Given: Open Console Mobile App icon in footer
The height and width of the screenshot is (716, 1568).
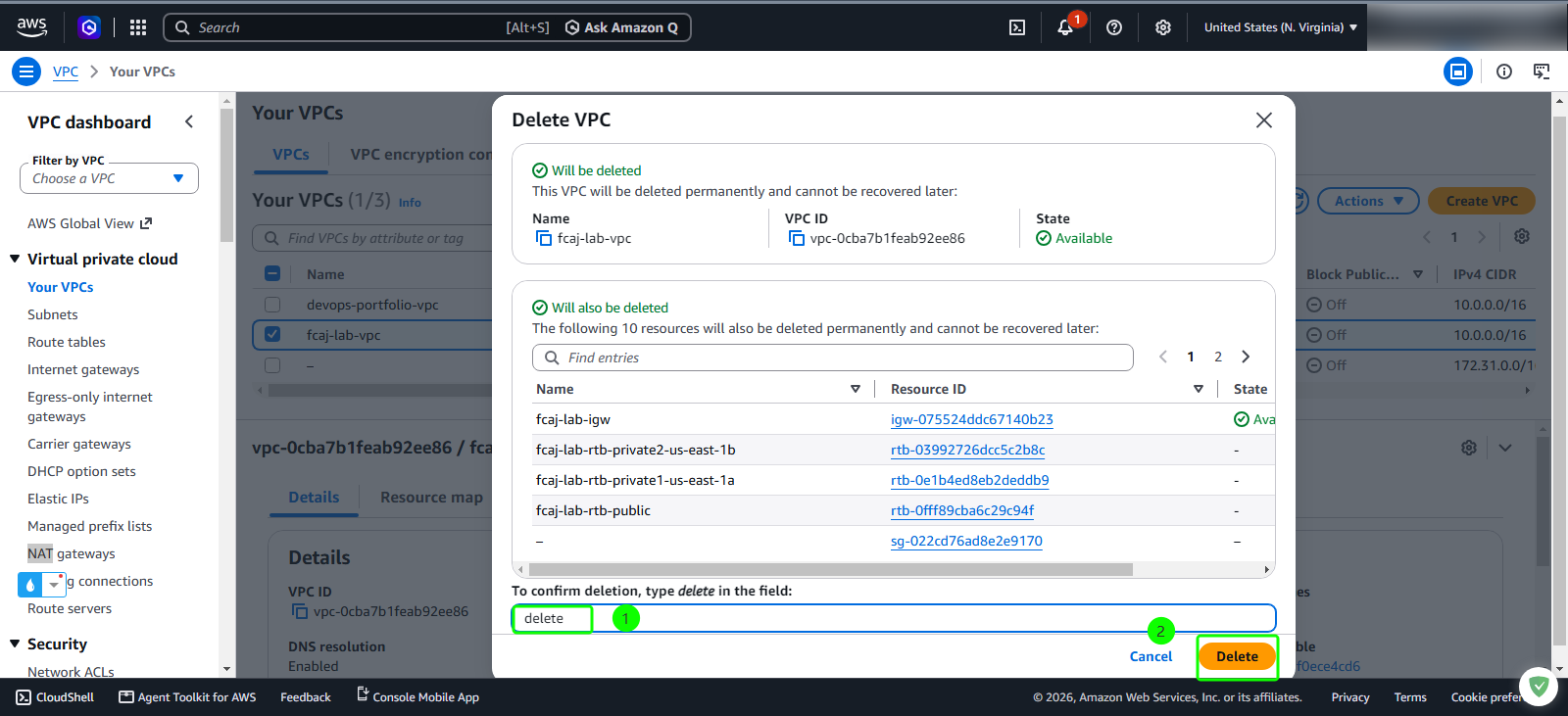Looking at the screenshot, I should 363,694.
